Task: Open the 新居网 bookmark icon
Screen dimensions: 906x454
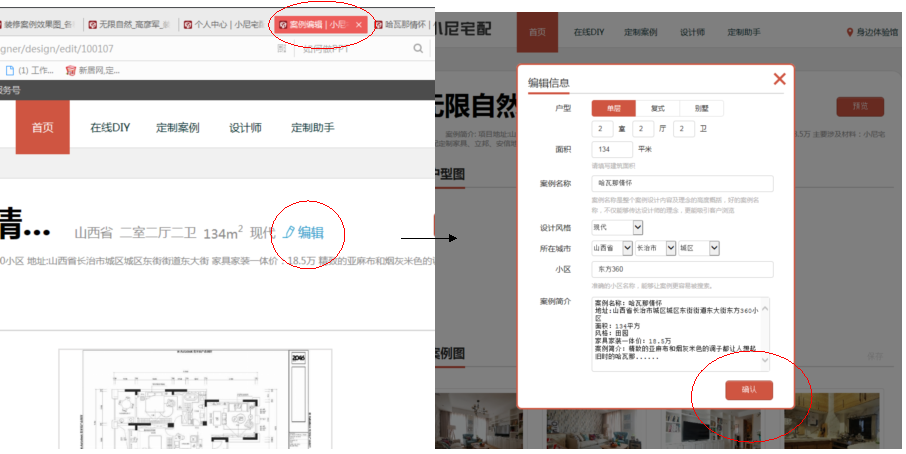Action: click(x=71, y=71)
